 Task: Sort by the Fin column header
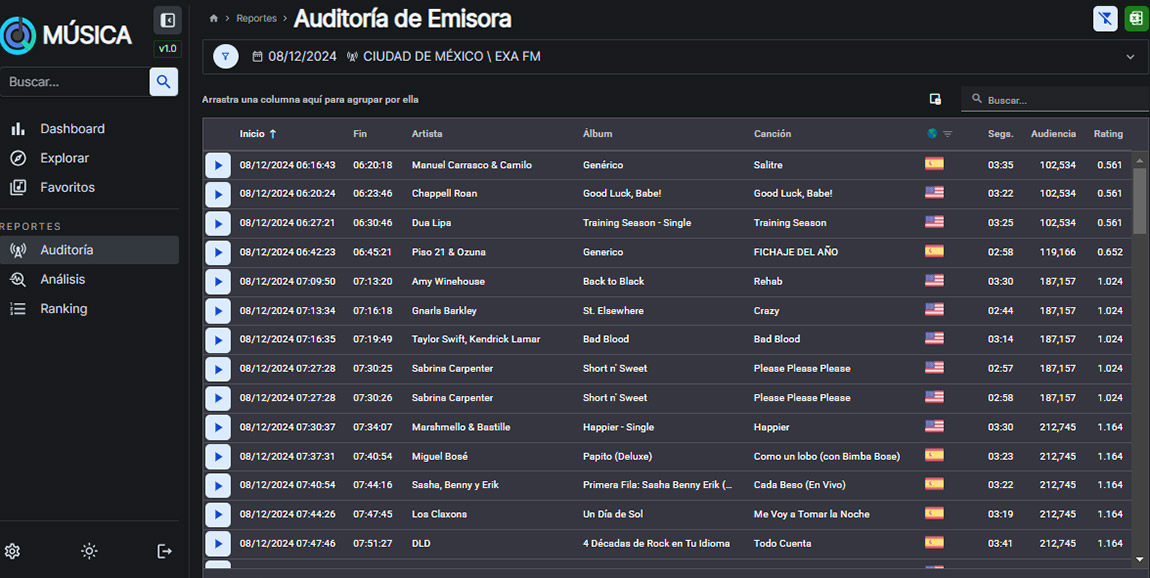[359, 133]
